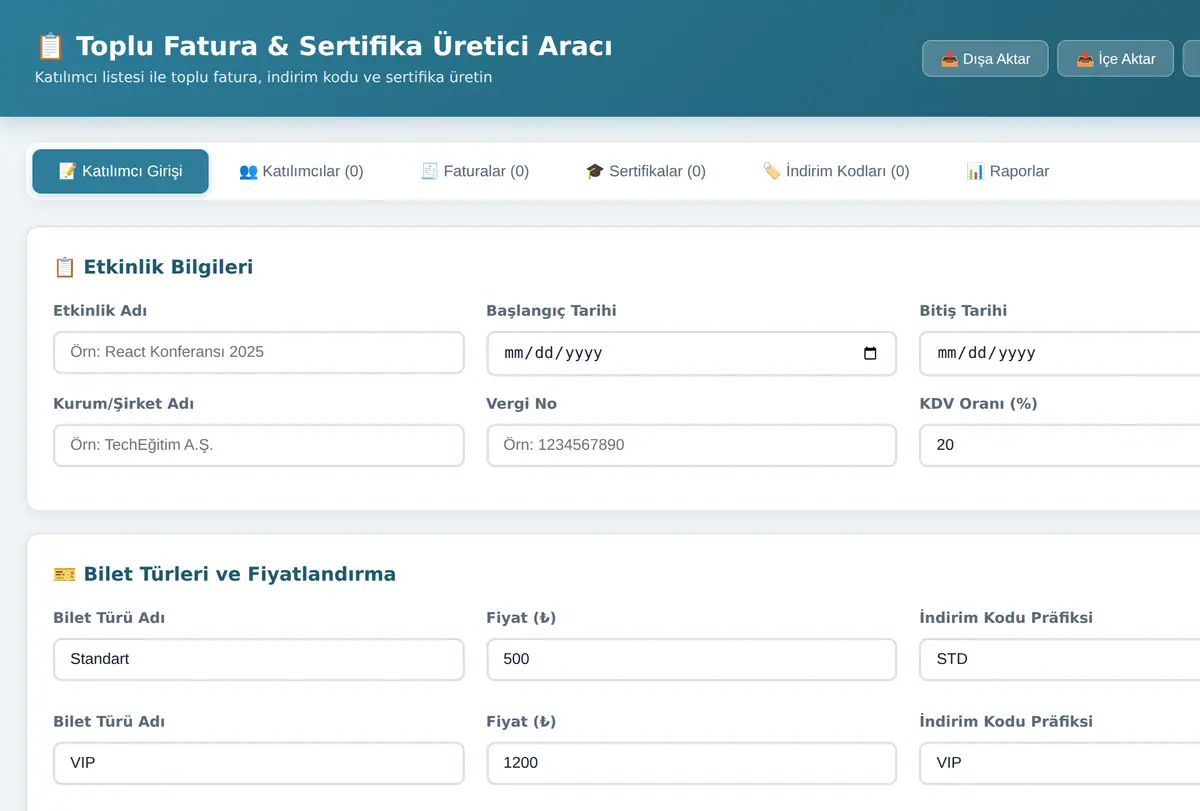
Task: Click the İçe Aktar button
Action: click(1115, 59)
